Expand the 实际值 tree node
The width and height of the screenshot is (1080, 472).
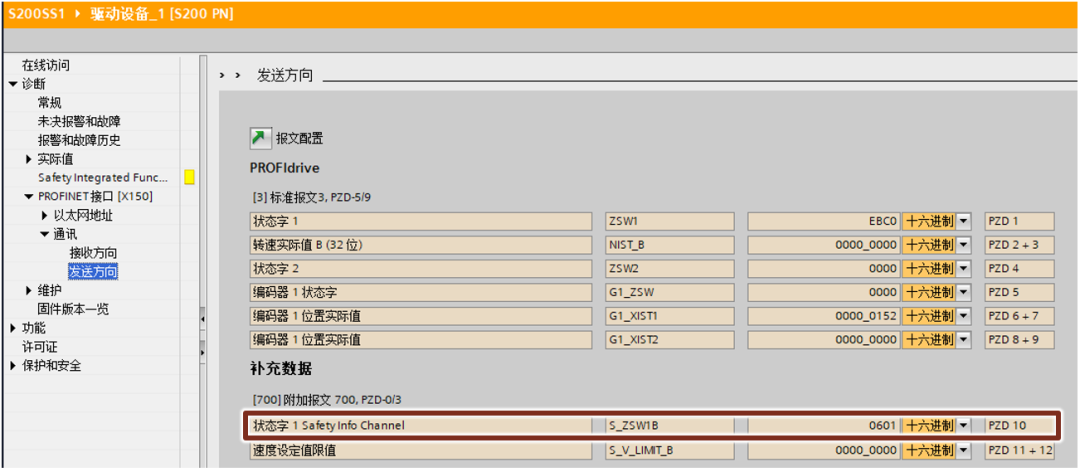point(29,159)
